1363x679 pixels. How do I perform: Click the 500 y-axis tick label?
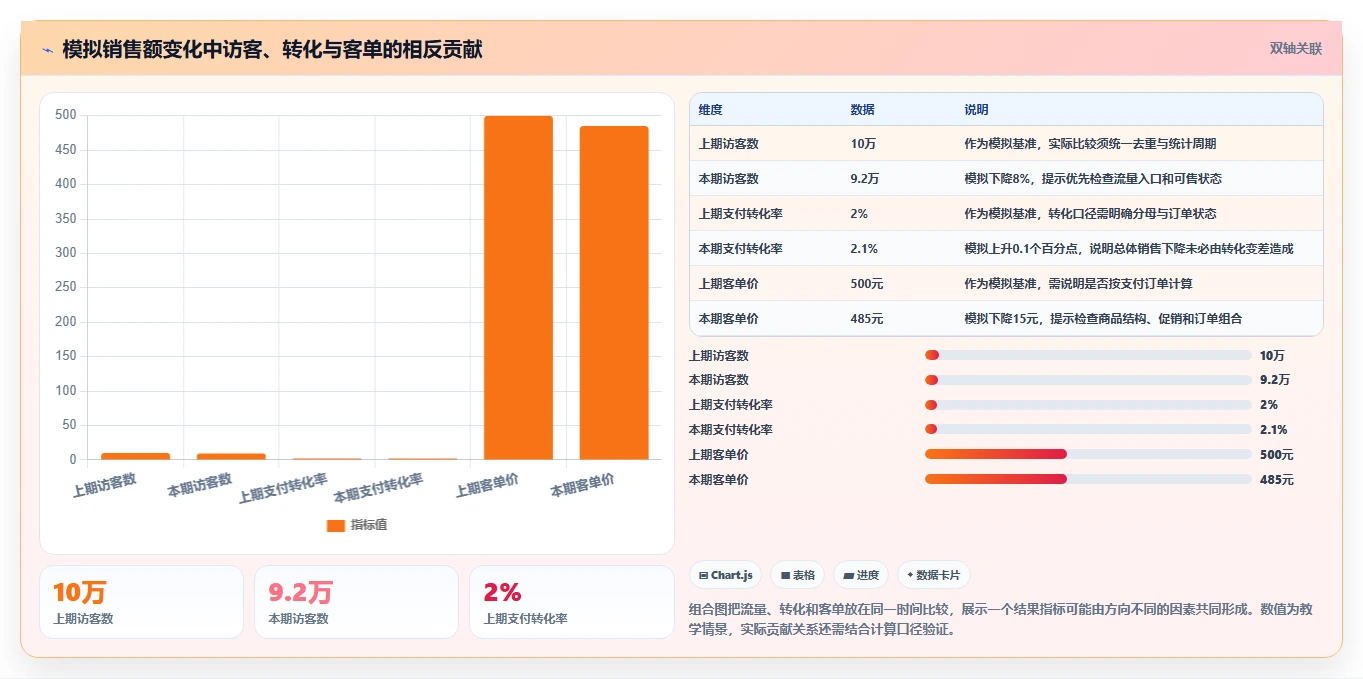click(x=66, y=115)
